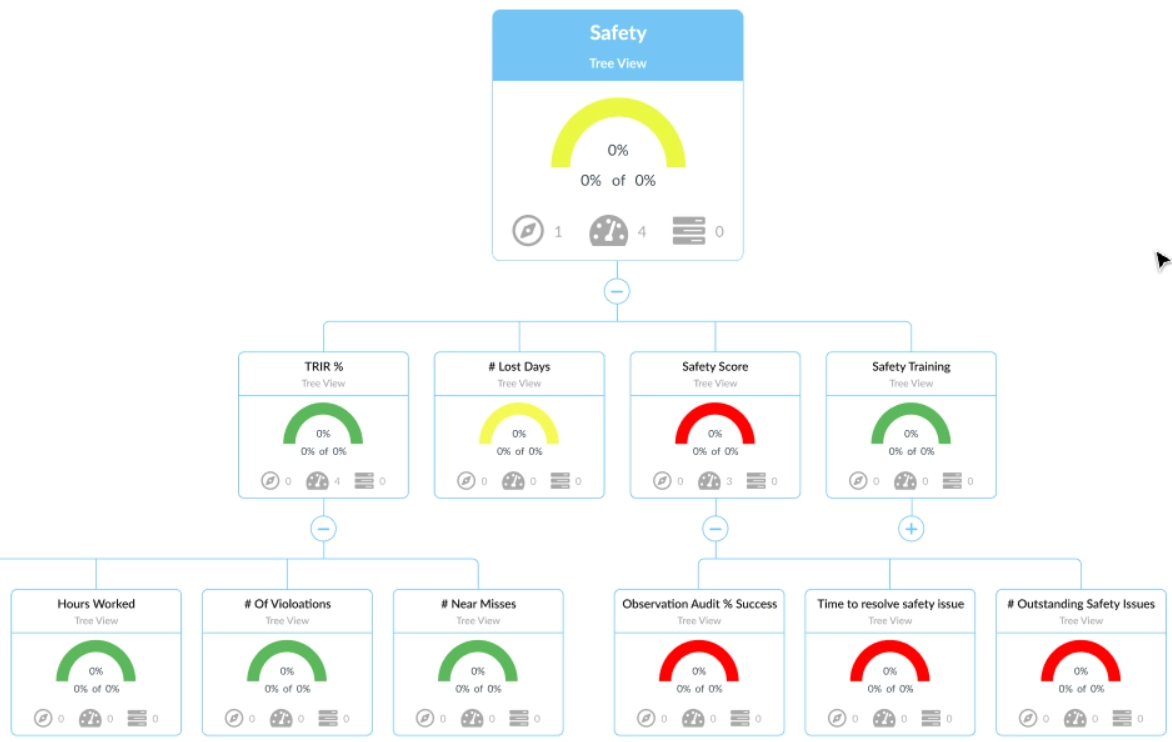The height and width of the screenshot is (742, 1172).
Task: Open Tree View link under # Lost Days
Action: (x=519, y=384)
